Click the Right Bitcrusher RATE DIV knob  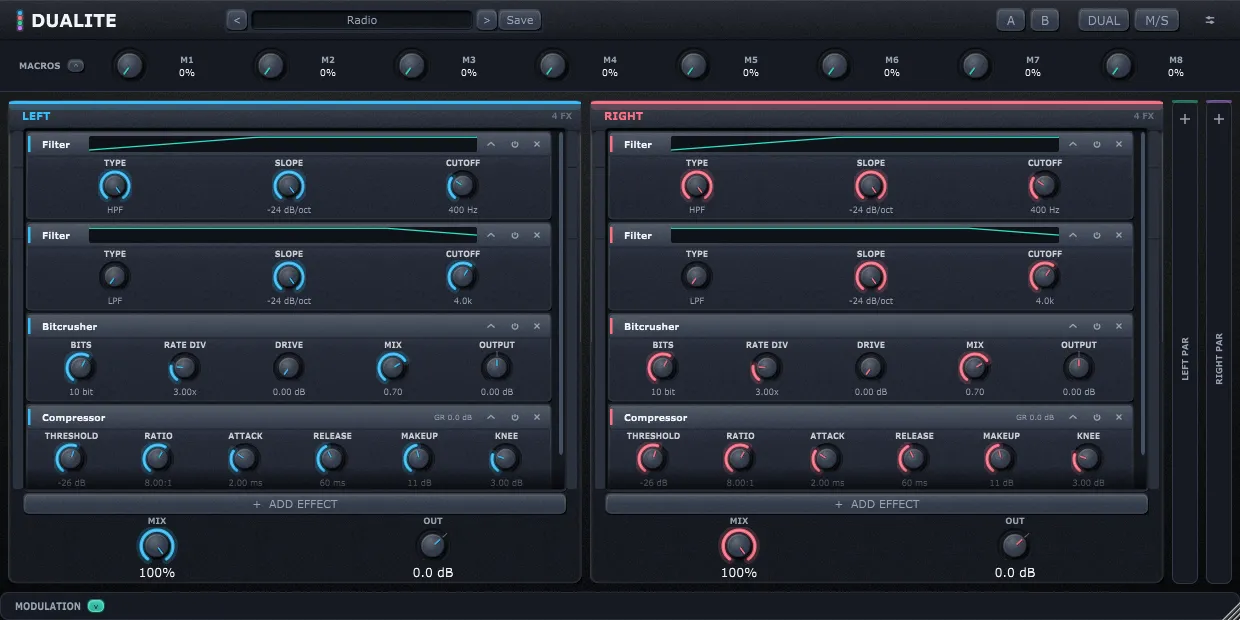click(x=767, y=367)
